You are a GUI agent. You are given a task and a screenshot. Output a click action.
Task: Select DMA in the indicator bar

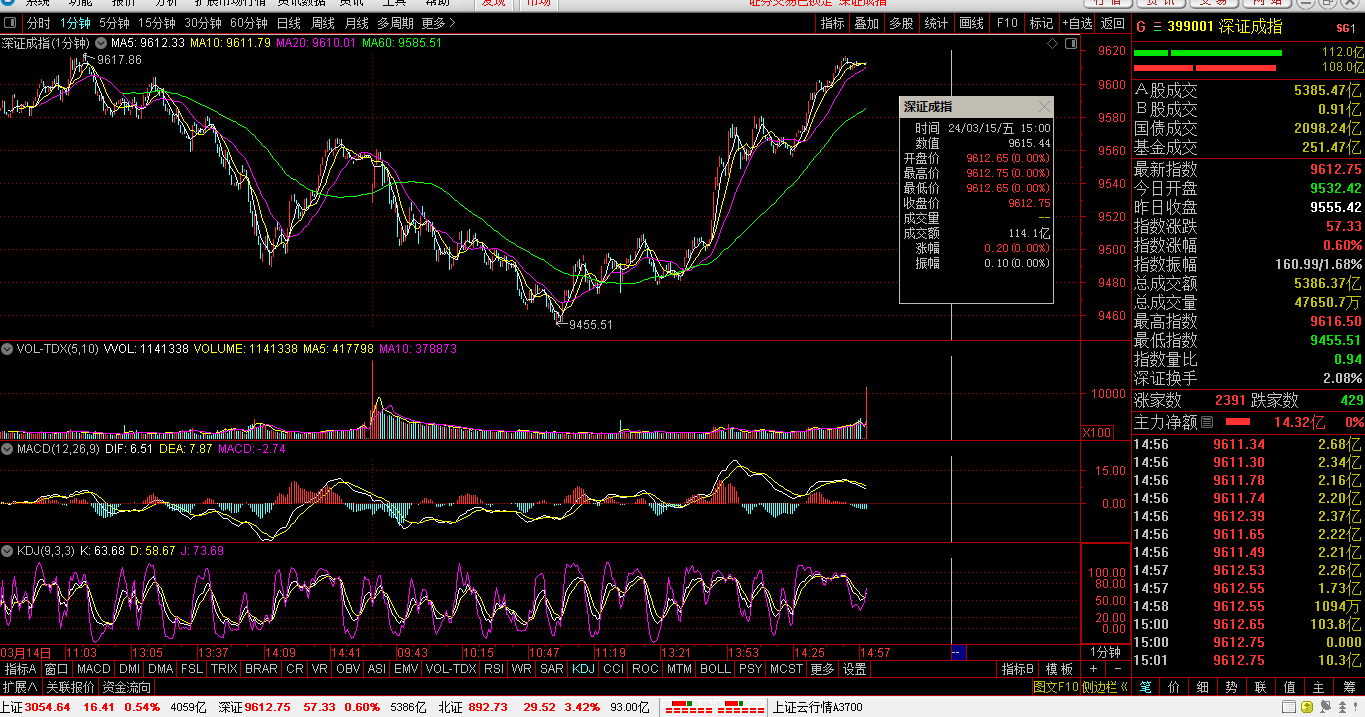point(161,669)
